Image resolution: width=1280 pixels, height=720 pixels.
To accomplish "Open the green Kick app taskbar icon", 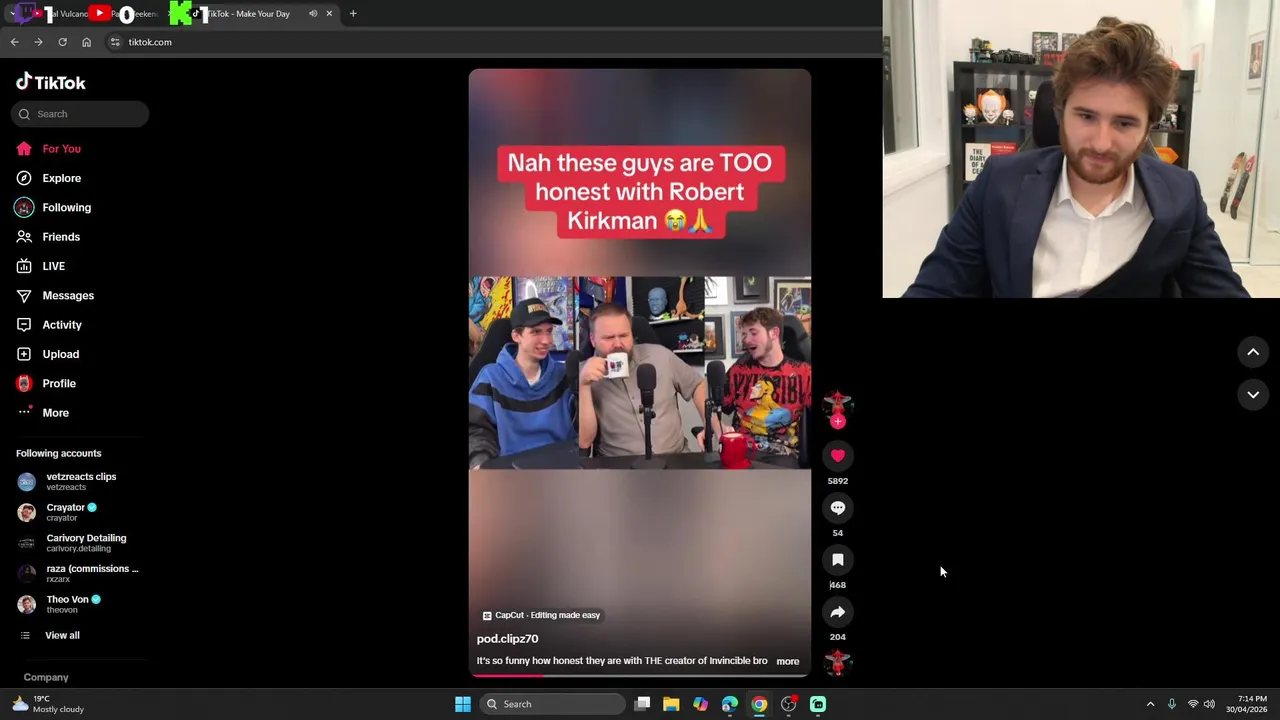I will [818, 704].
